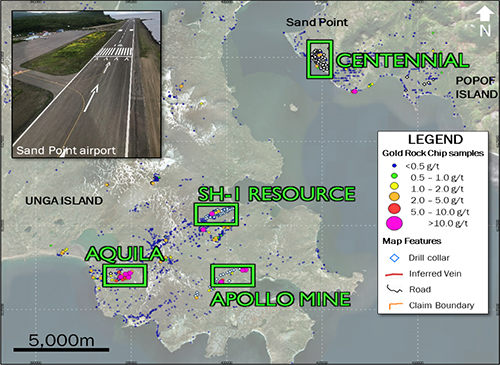
Task: Click the >10.0 g/t legend text
Action: [448, 223]
